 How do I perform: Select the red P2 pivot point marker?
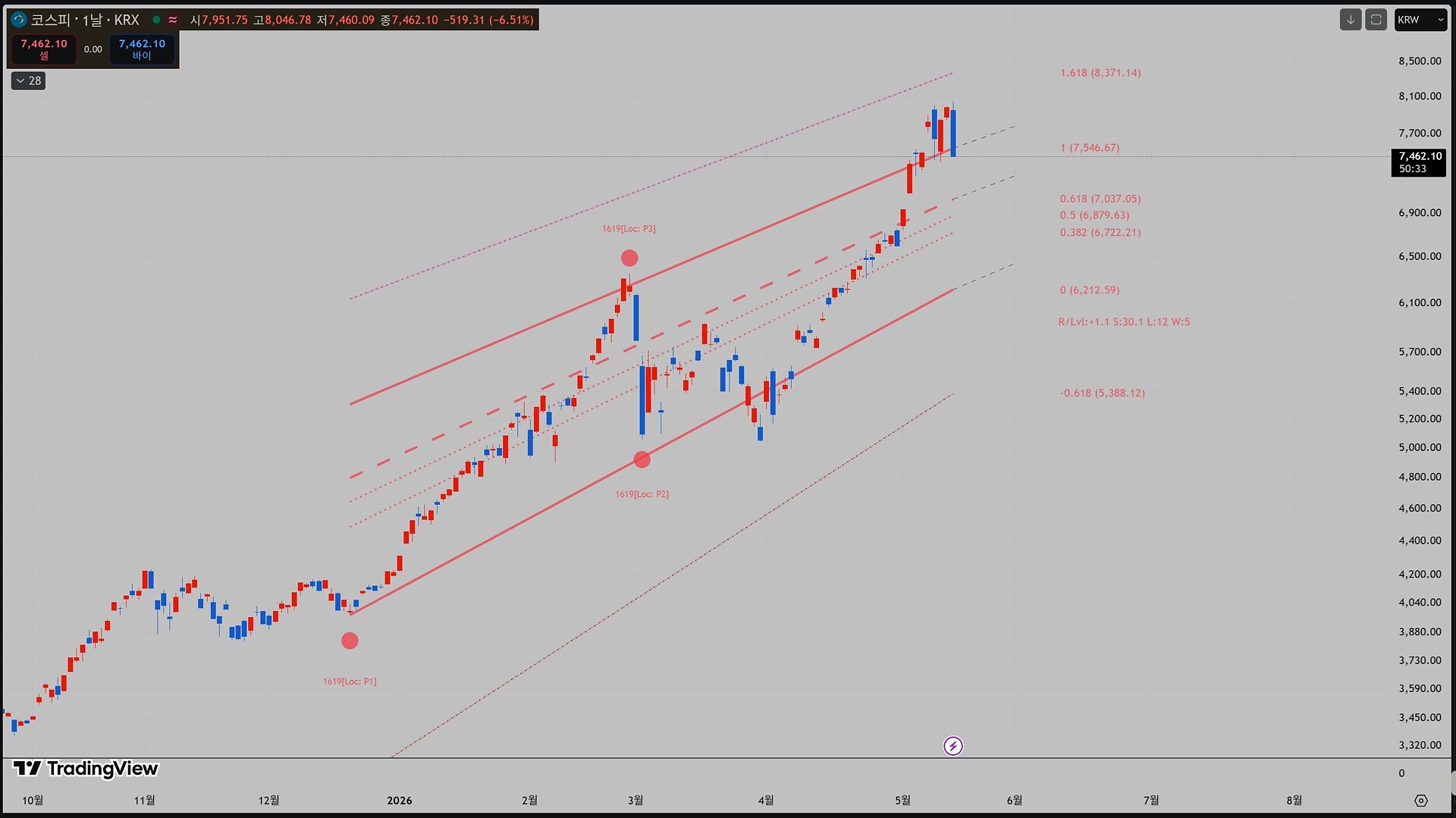point(642,459)
